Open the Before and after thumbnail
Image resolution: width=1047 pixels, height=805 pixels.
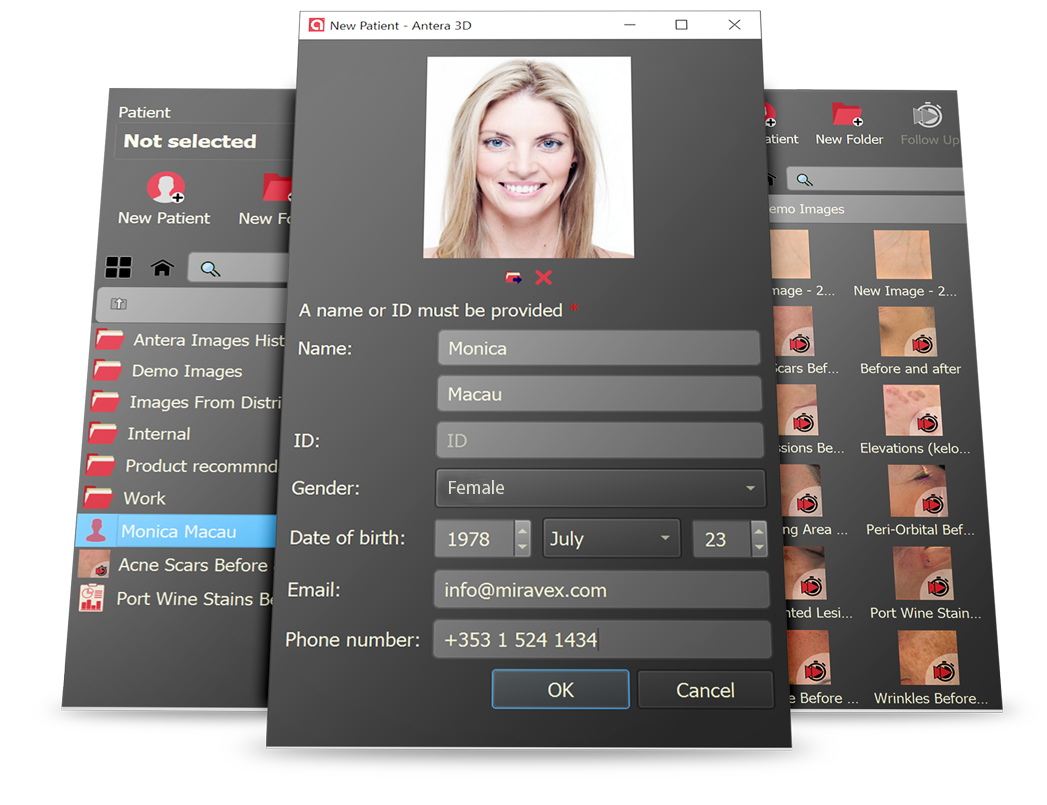[908, 334]
